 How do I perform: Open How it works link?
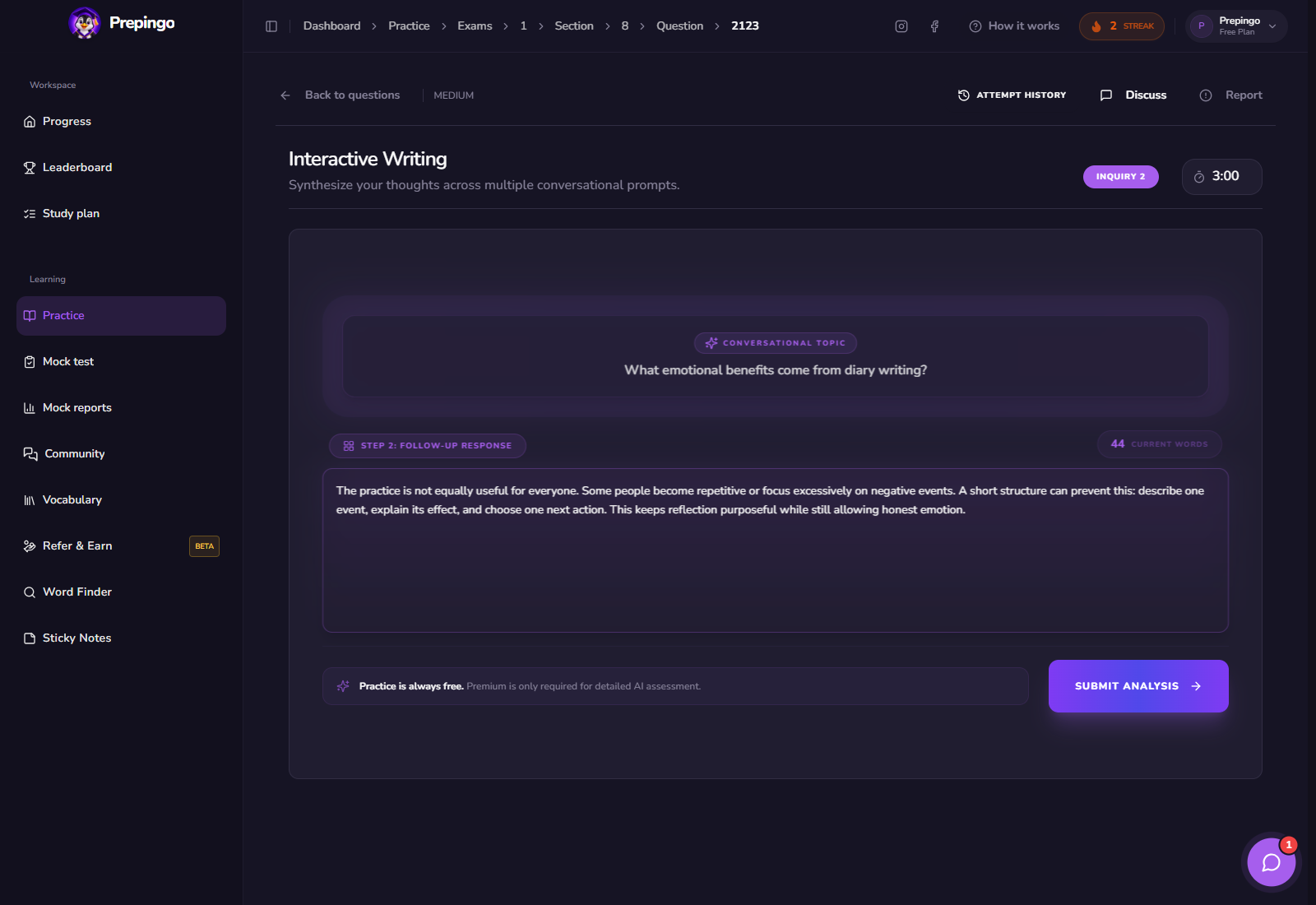pos(1014,26)
